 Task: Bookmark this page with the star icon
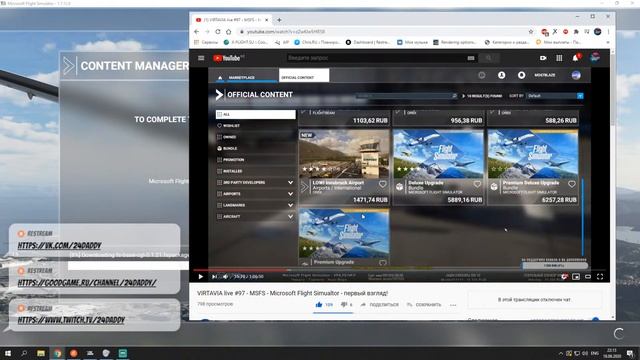coord(531,31)
